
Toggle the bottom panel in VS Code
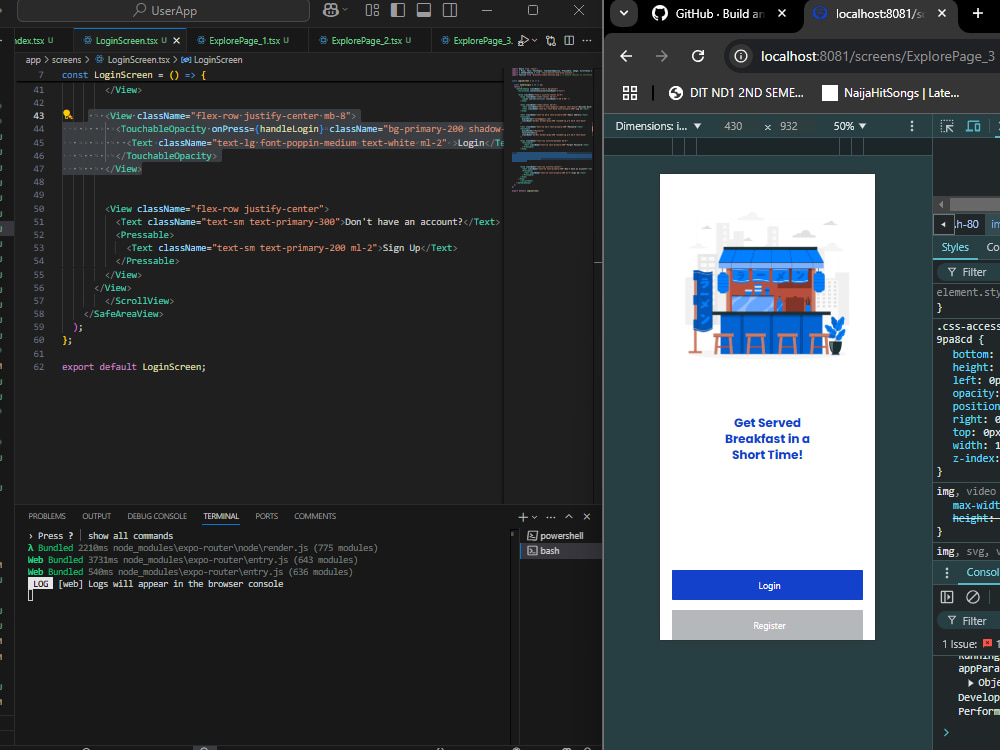[423, 10]
